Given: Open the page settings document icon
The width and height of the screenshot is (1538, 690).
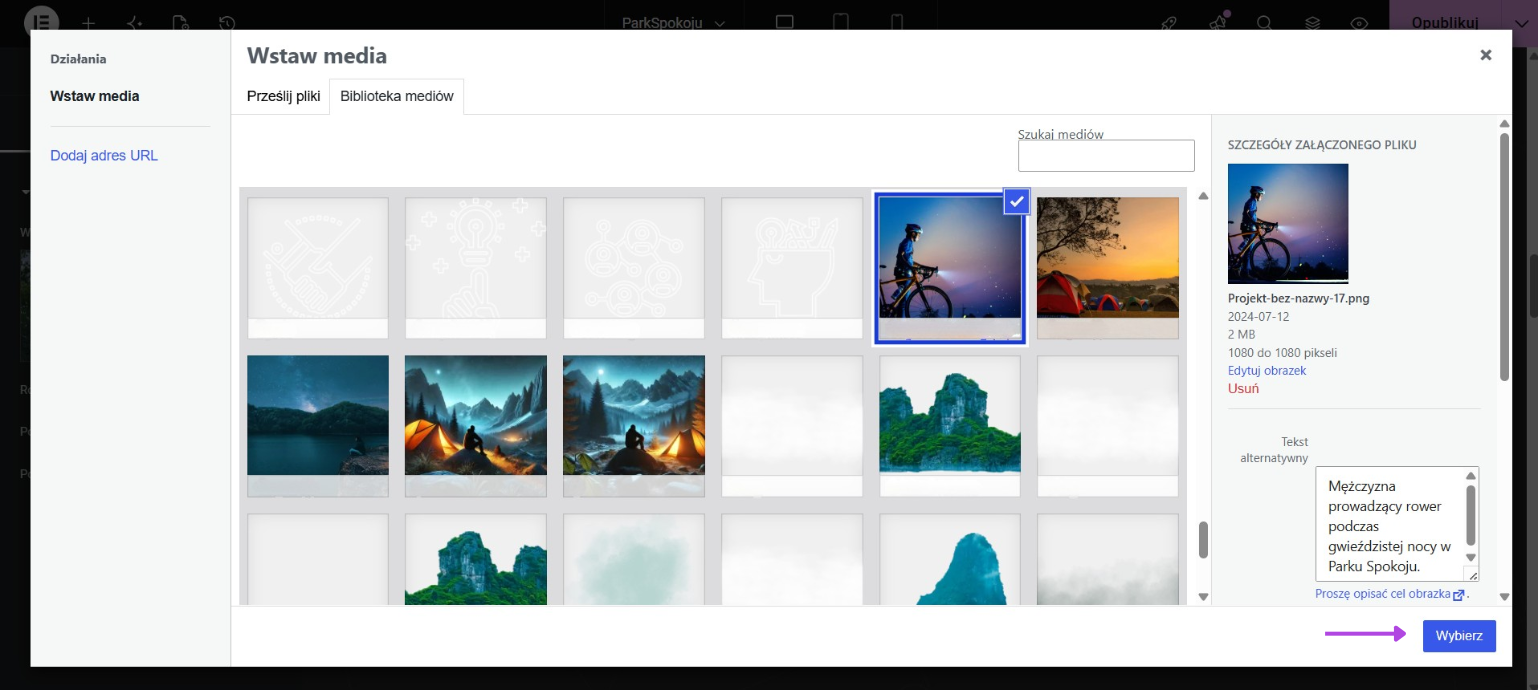Looking at the screenshot, I should coord(180,22).
